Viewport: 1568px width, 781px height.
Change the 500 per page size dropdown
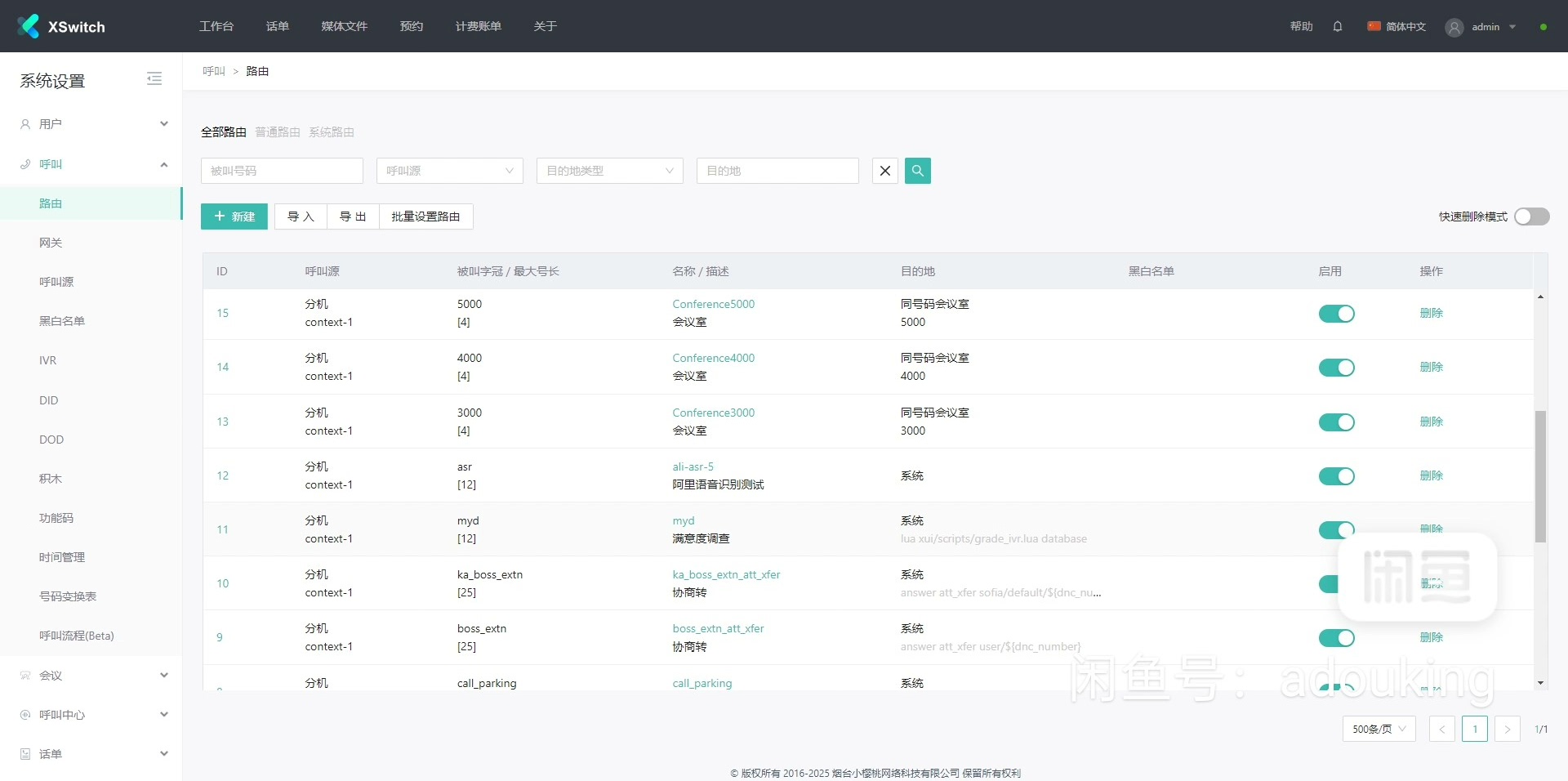click(1379, 729)
